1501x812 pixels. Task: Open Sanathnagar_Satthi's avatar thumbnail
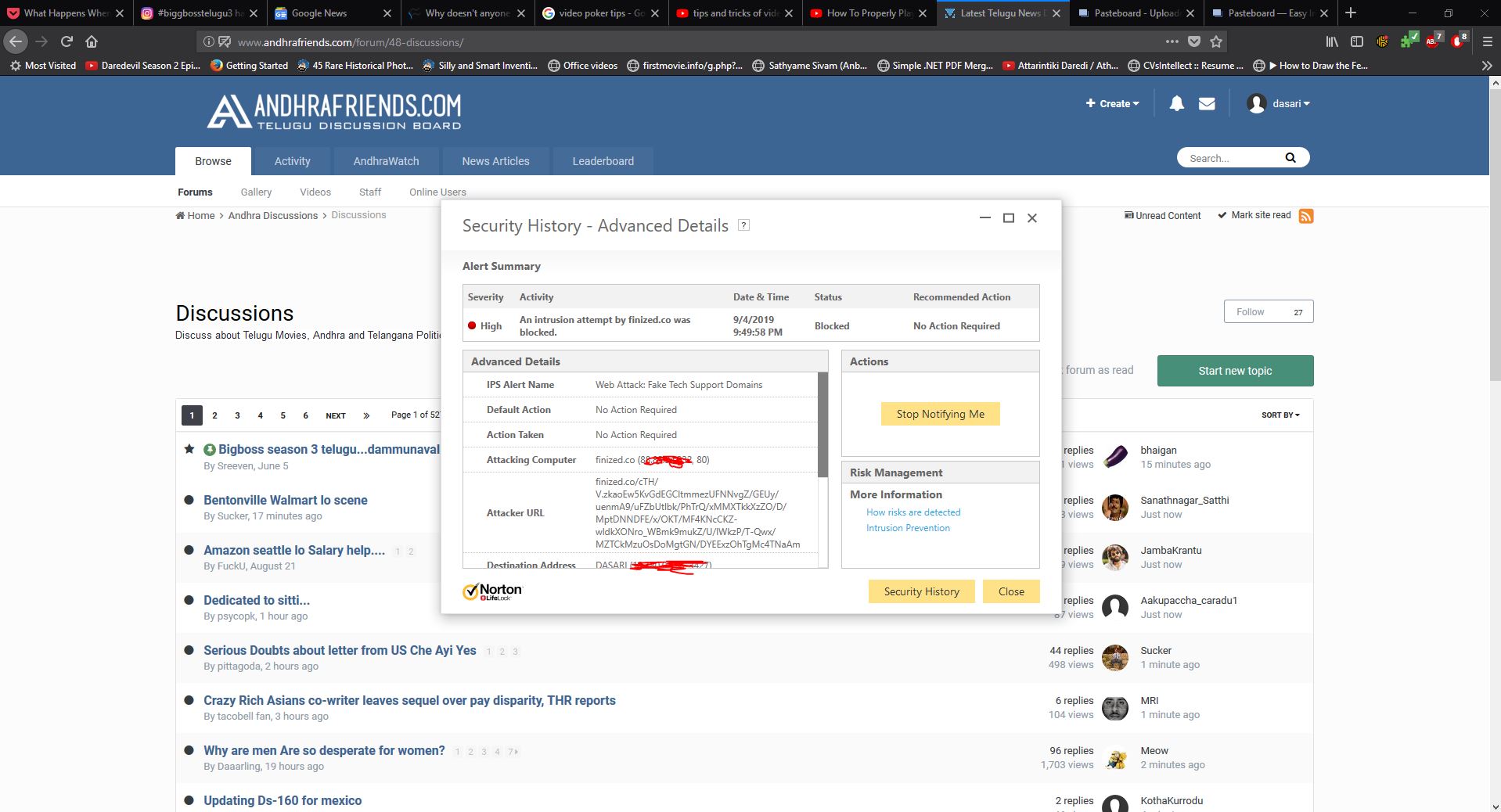pos(1115,507)
